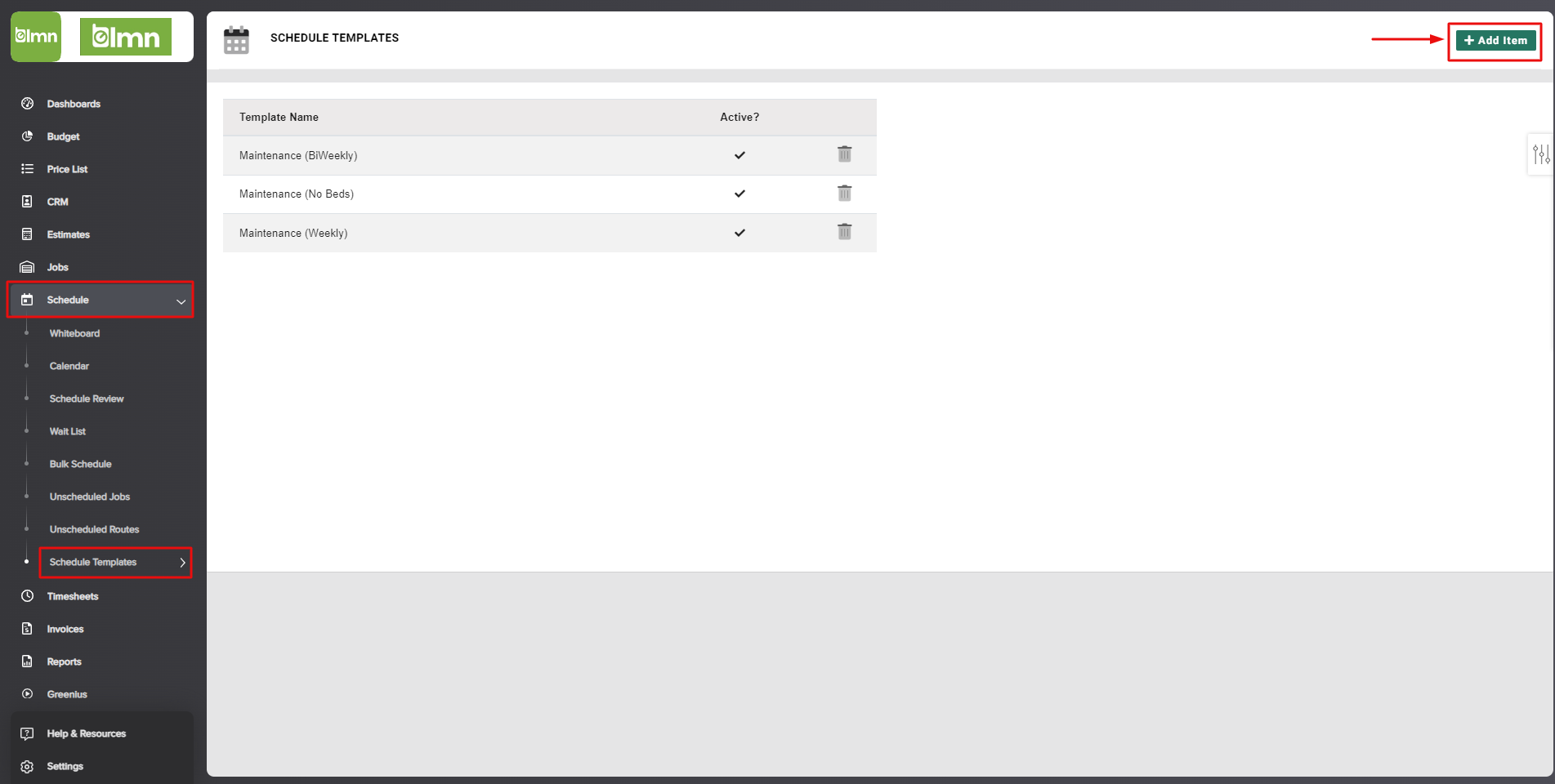The height and width of the screenshot is (784, 1555).
Task: Click the Dashboards sidebar icon
Action: coord(27,104)
